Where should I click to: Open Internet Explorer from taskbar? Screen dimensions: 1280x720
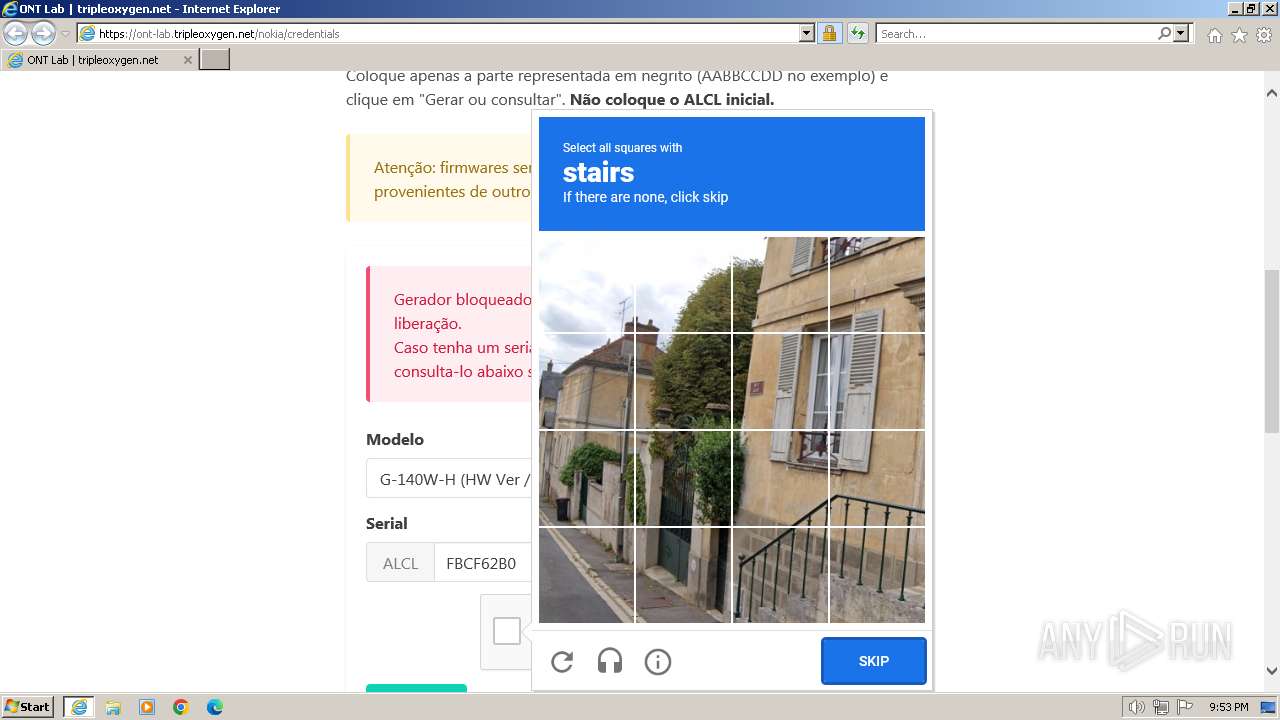pos(78,707)
